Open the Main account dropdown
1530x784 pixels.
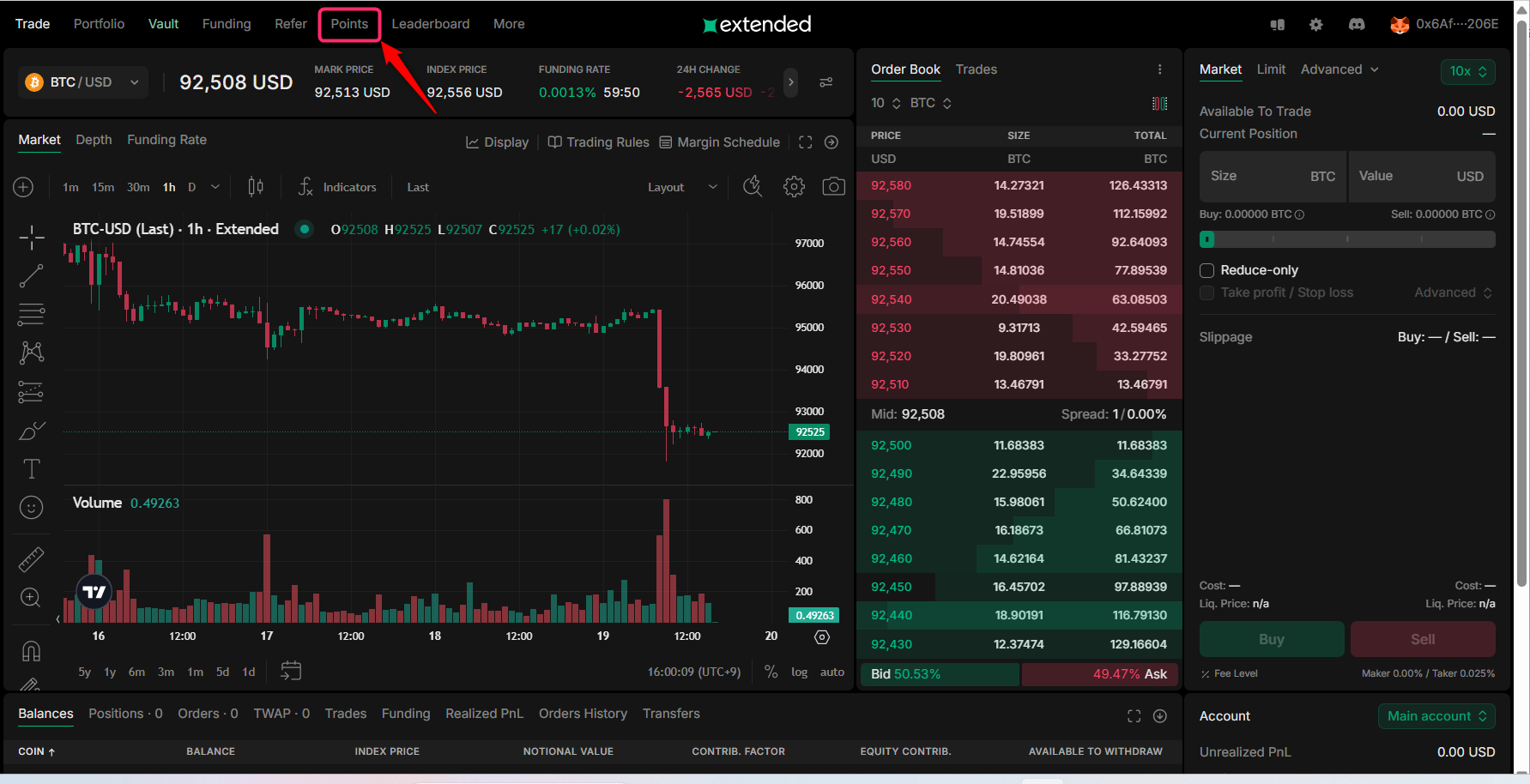(x=1436, y=716)
